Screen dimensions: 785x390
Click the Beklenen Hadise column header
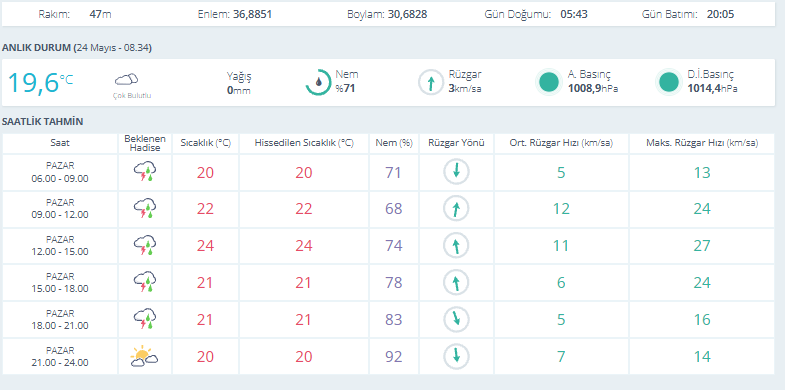145,143
